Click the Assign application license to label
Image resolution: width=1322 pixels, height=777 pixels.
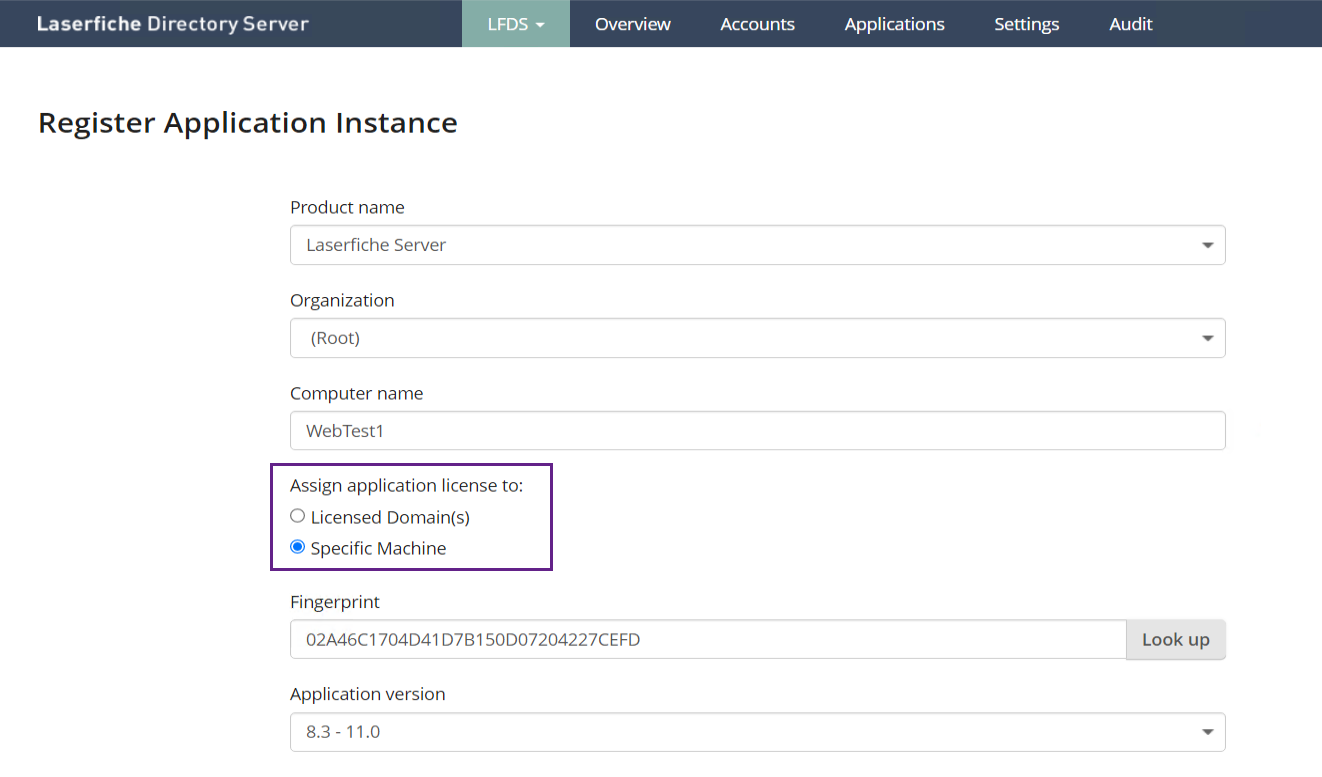(407, 486)
